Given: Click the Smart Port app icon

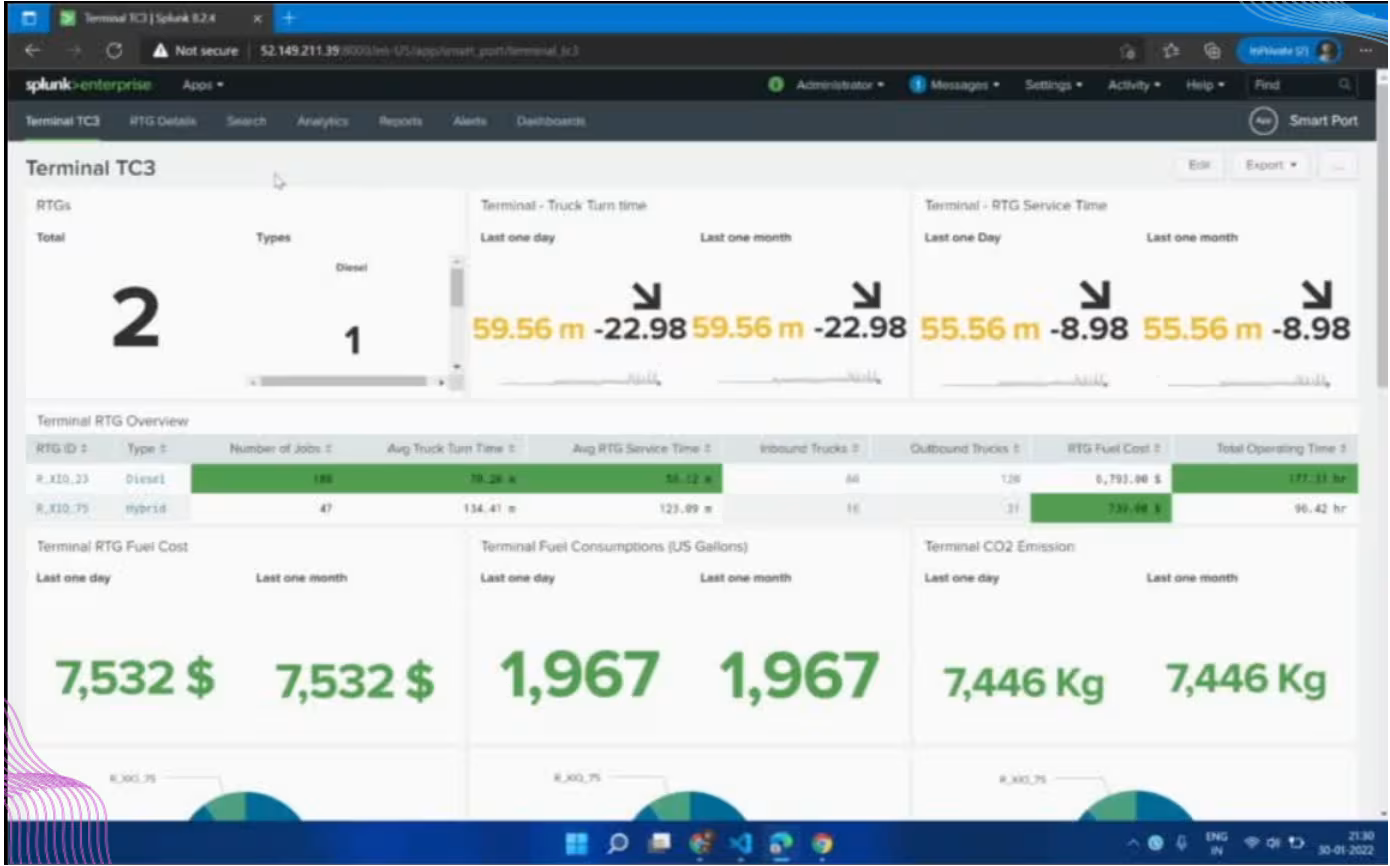Looking at the screenshot, I should (1263, 121).
